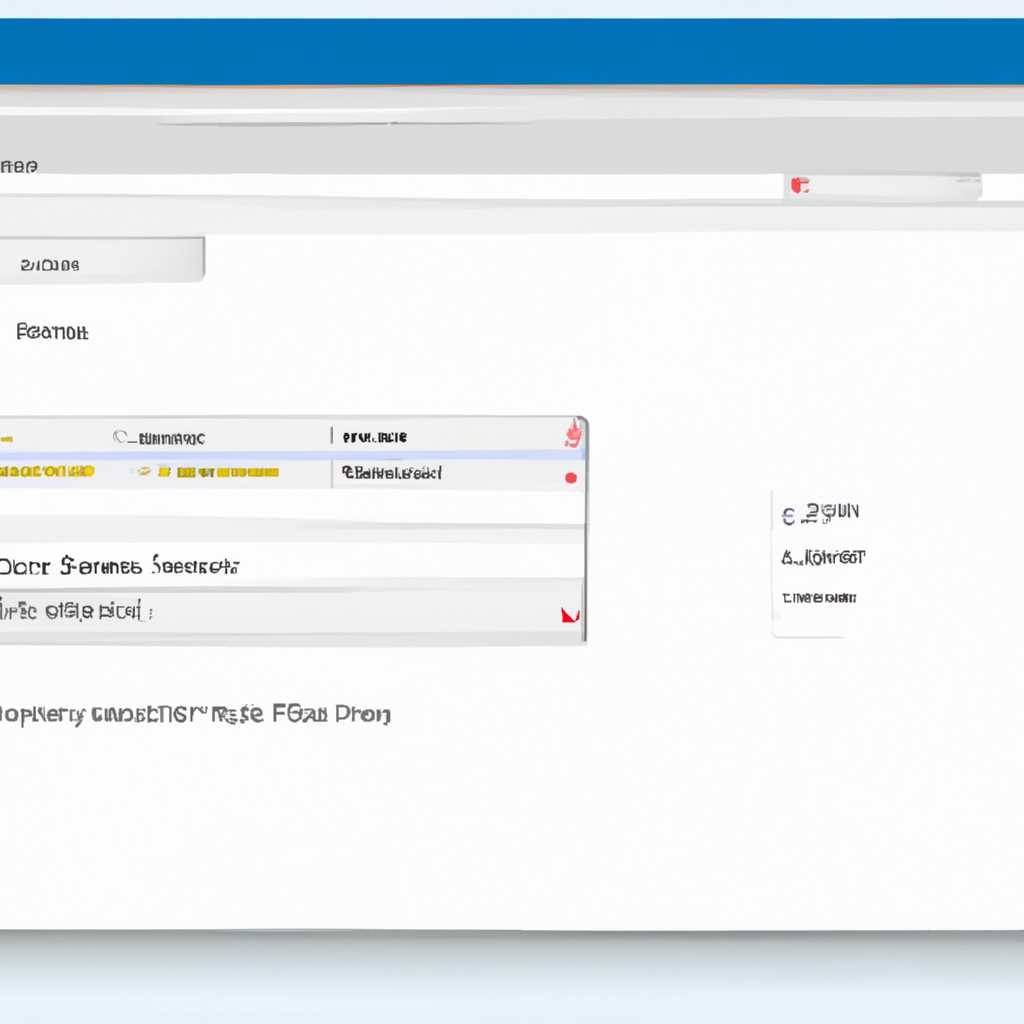The height and width of the screenshot is (1024, 1024).
Task: Click the right panel entry starting with 'A'
Action: point(823,558)
